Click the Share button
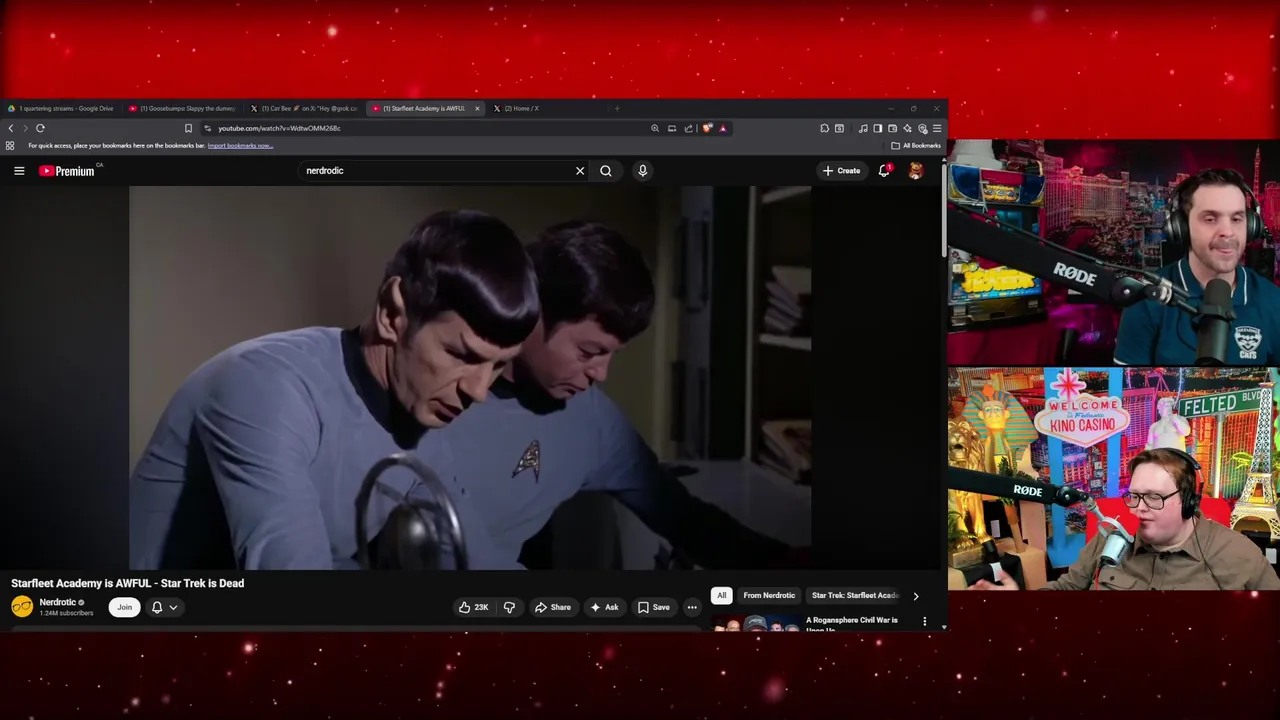The image size is (1280, 720). pos(552,607)
